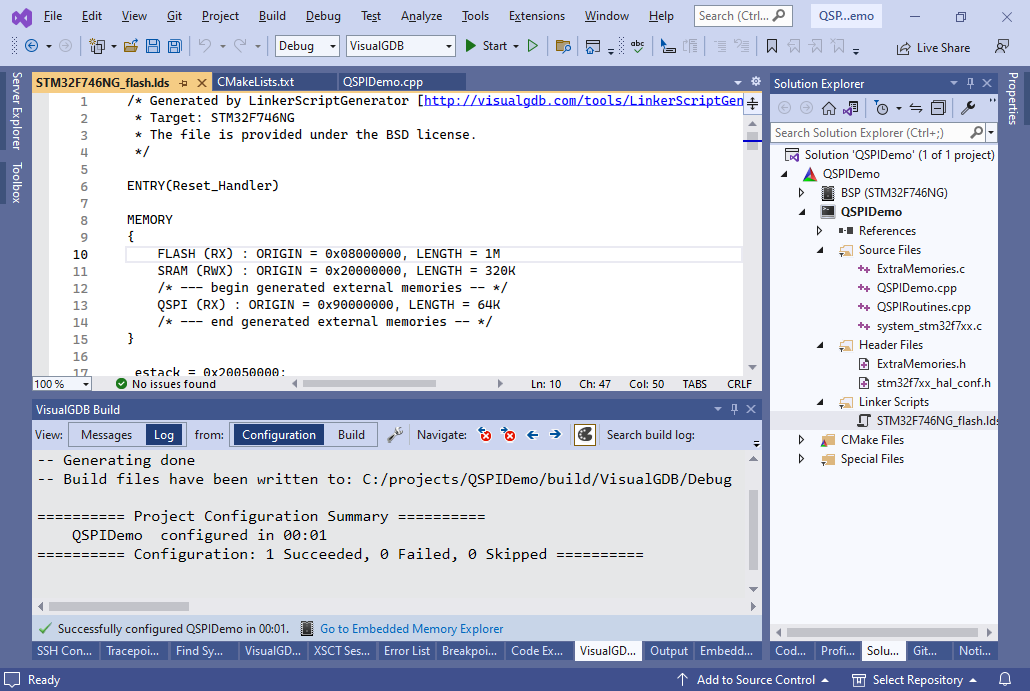Toggle auto-hide pin on VisualGDB Build pane
Viewport: 1030px width, 691px height.
point(734,409)
